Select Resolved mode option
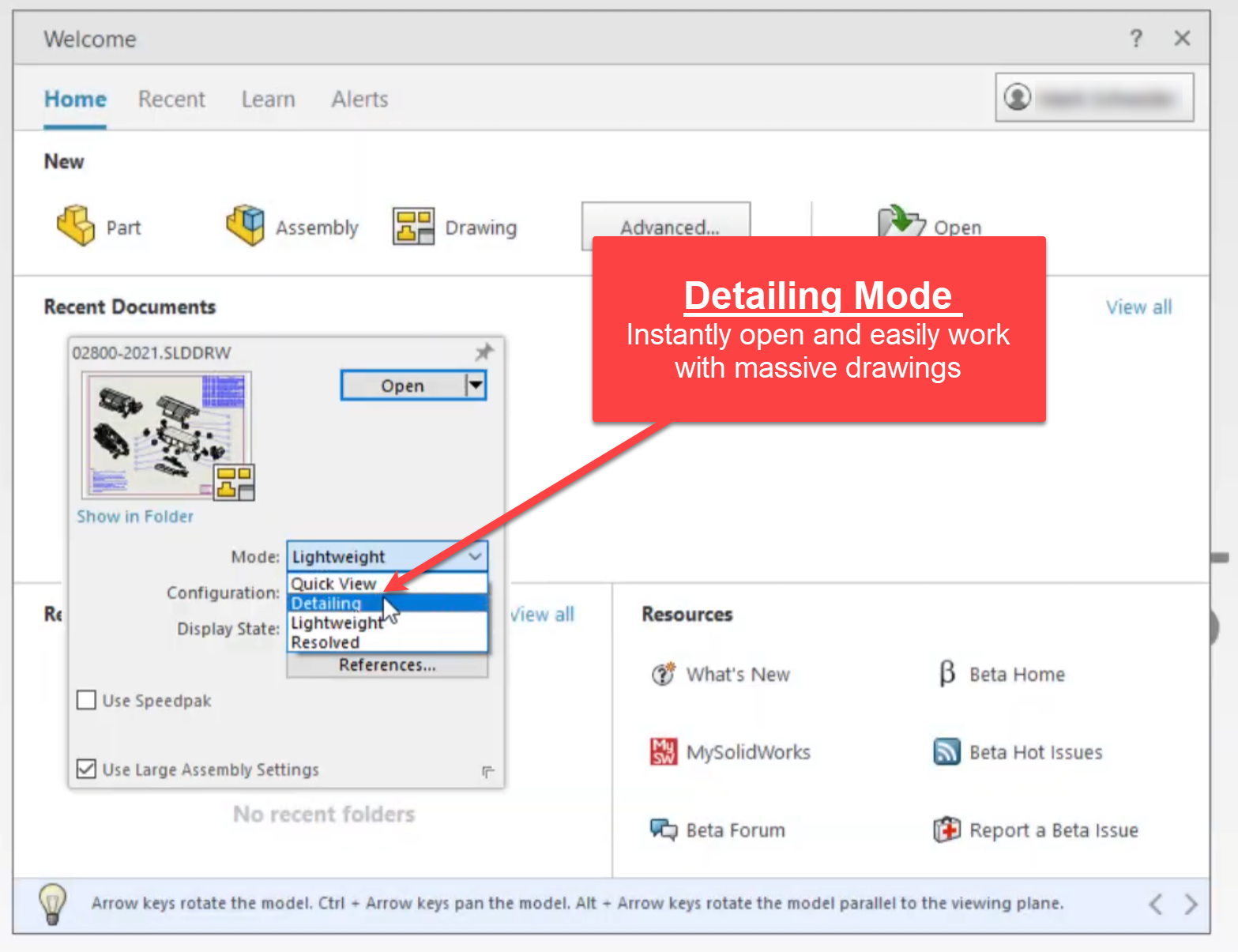Image resolution: width=1238 pixels, height=952 pixels. click(x=387, y=642)
